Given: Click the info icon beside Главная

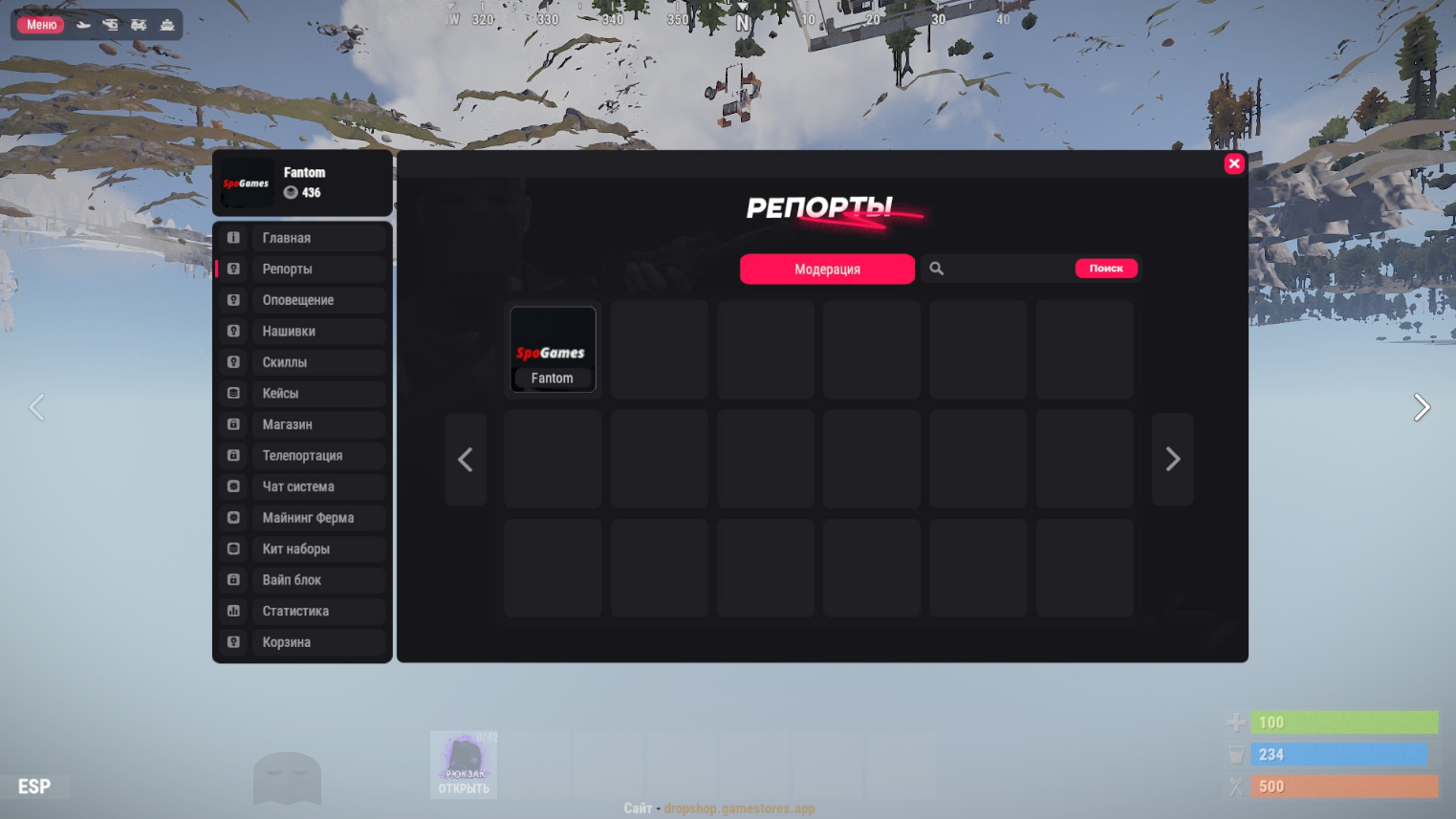Looking at the screenshot, I should tap(233, 238).
